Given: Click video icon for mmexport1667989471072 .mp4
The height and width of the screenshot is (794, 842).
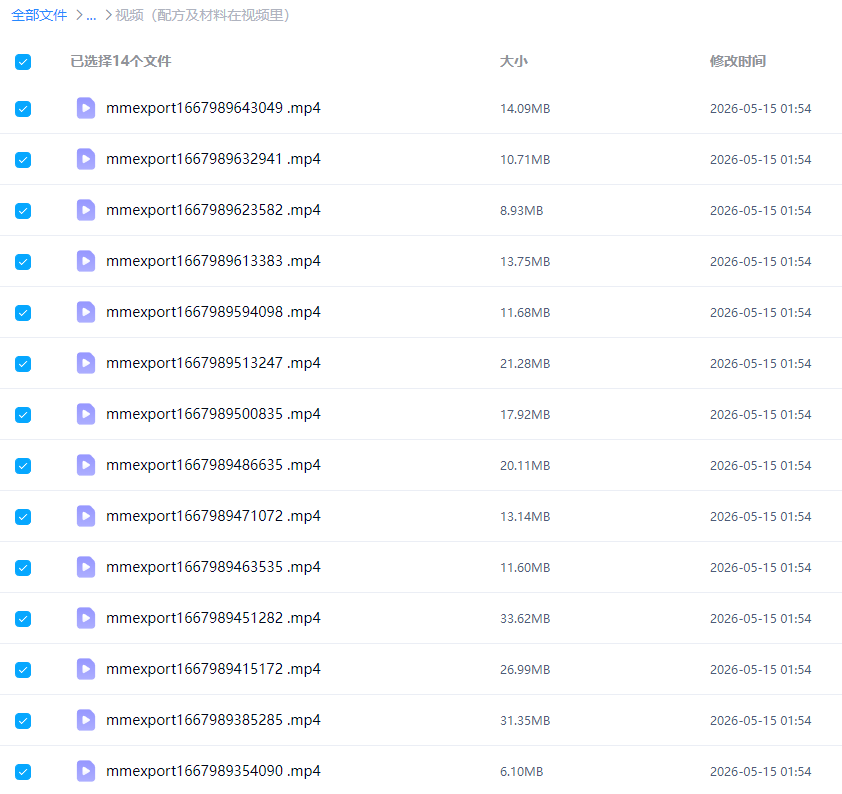Looking at the screenshot, I should click(x=86, y=516).
